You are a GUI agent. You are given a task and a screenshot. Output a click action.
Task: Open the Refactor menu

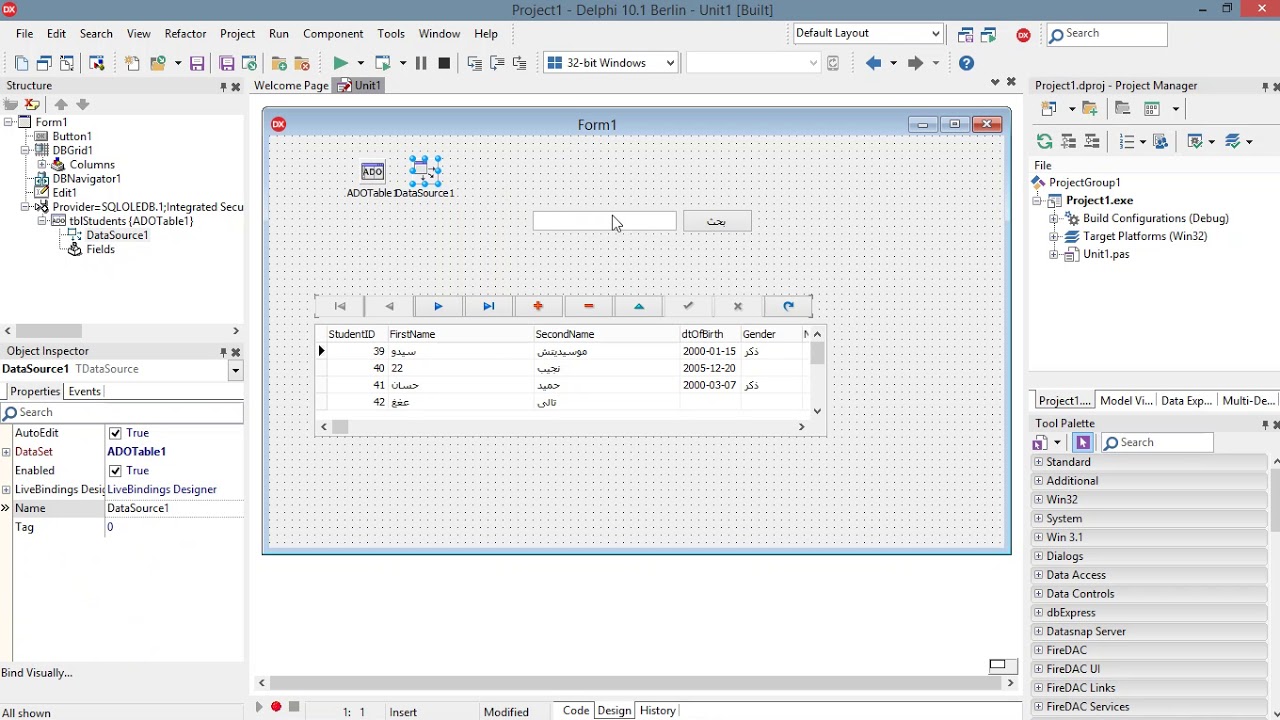(185, 33)
